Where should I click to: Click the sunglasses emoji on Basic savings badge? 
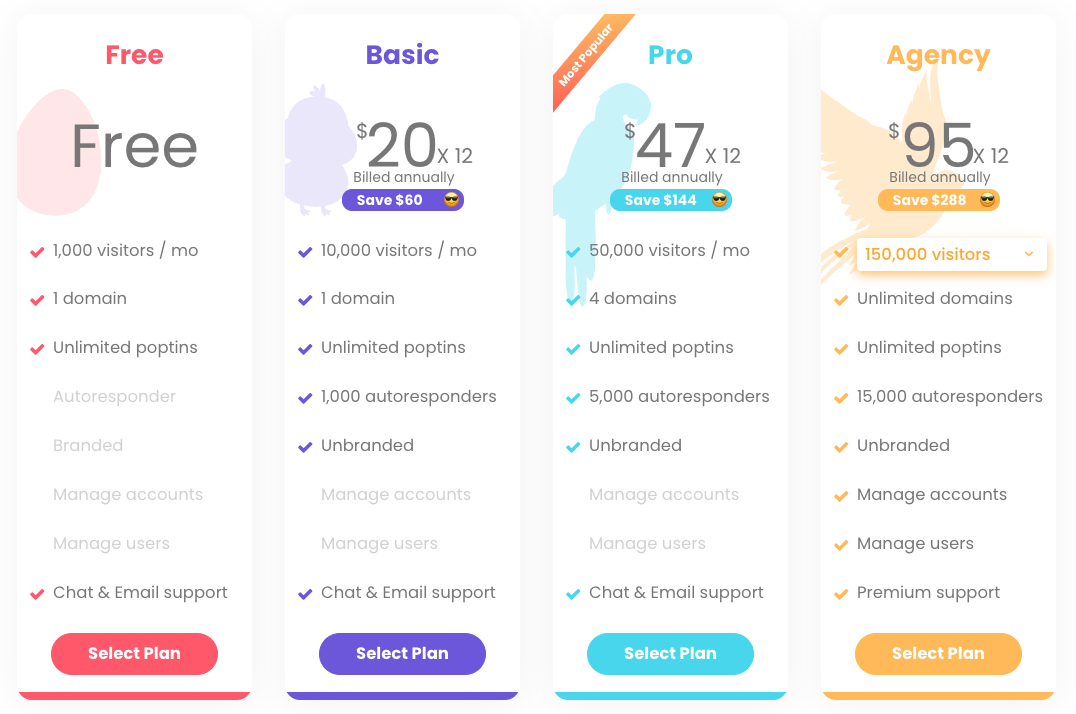452,200
